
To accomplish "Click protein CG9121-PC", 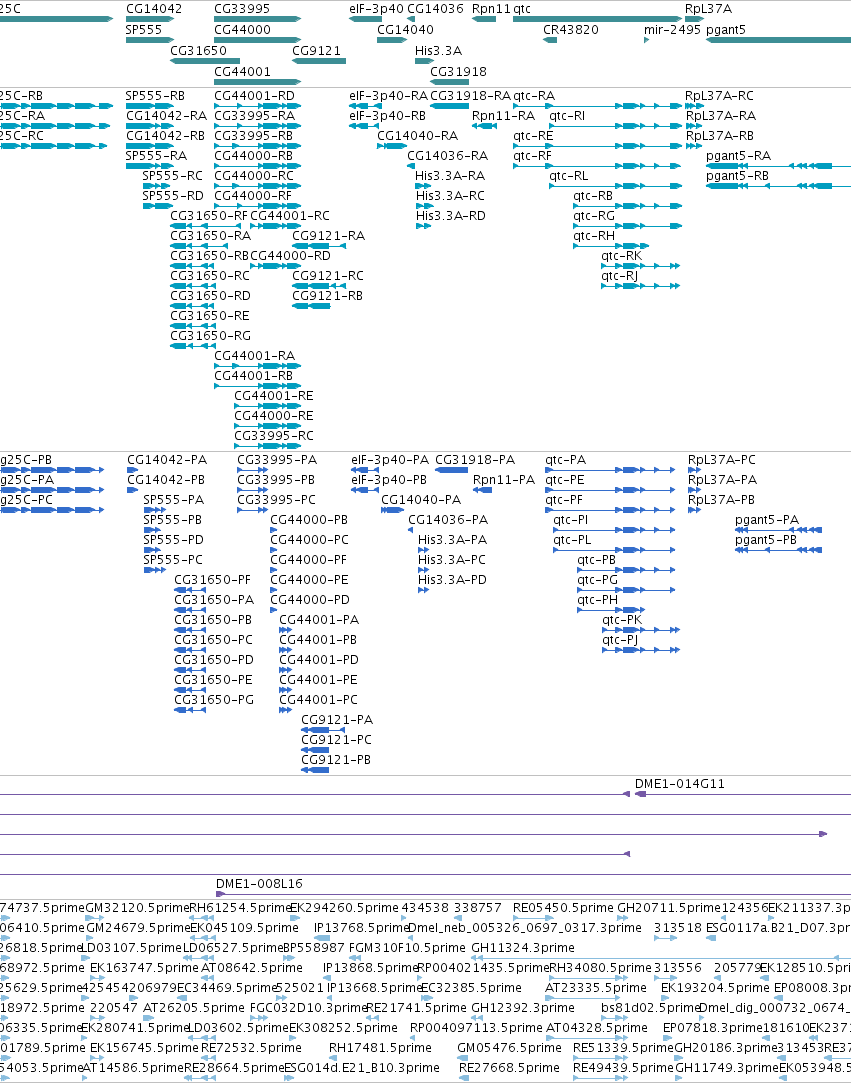I will [x=336, y=740].
